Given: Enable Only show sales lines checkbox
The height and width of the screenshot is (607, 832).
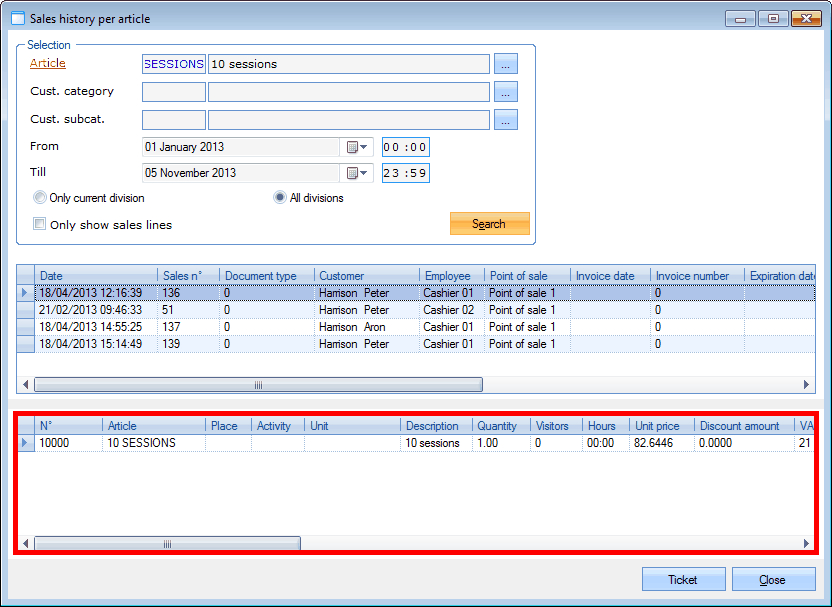Looking at the screenshot, I should (x=40, y=225).
